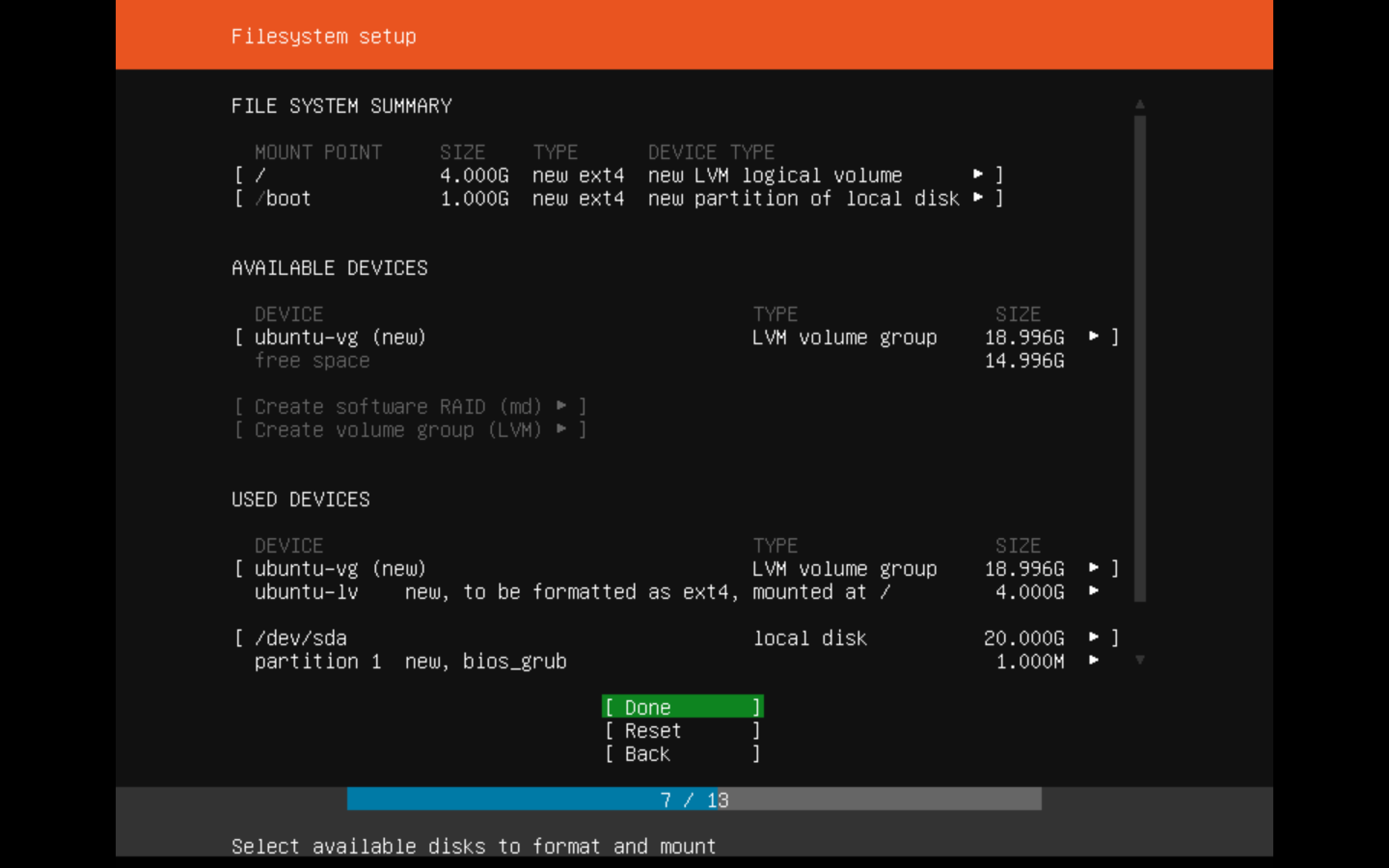Click the 20.000G size of /dev/sda
The image size is (1389, 868).
click(x=1024, y=638)
